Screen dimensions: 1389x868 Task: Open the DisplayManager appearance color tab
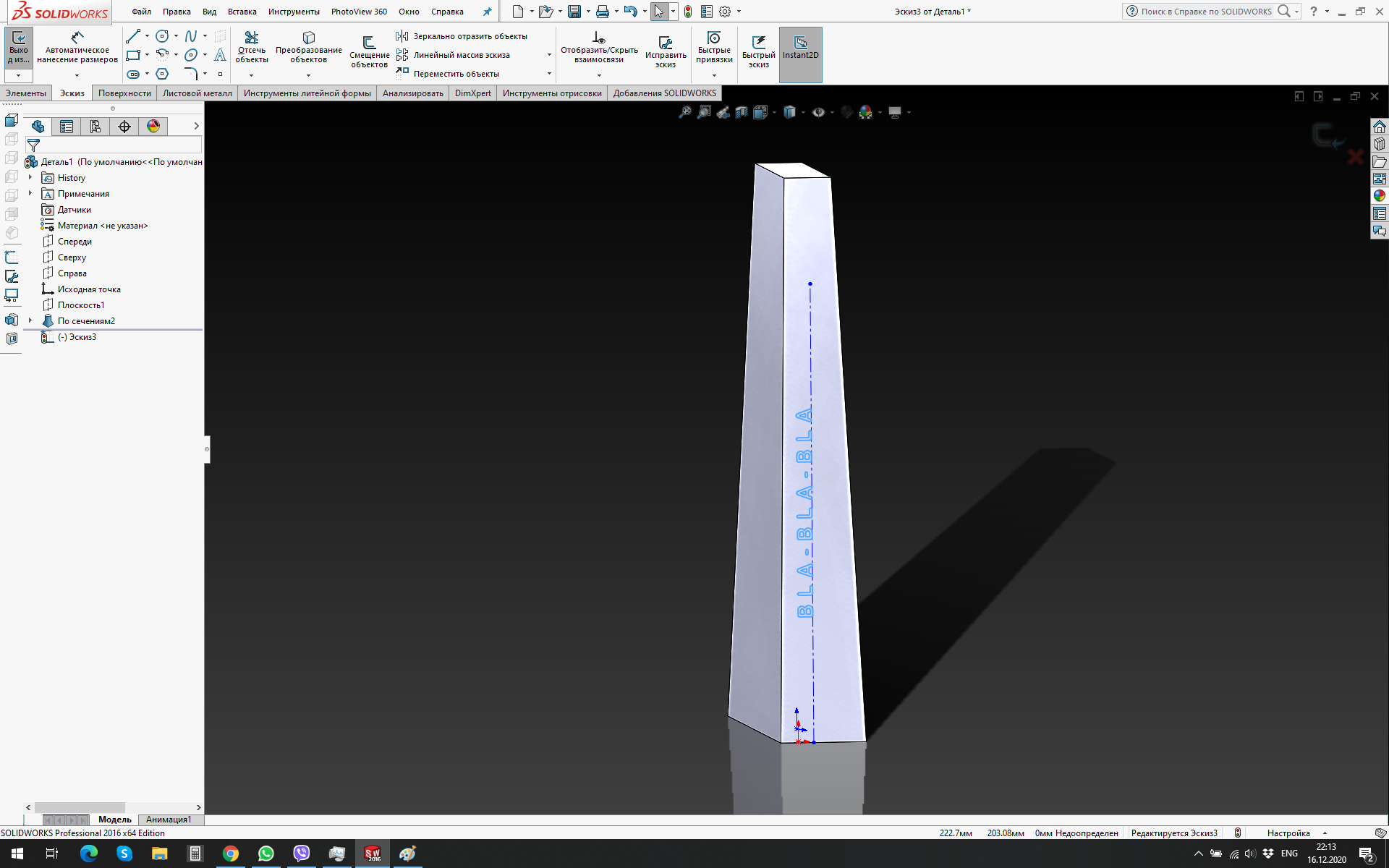tap(153, 127)
